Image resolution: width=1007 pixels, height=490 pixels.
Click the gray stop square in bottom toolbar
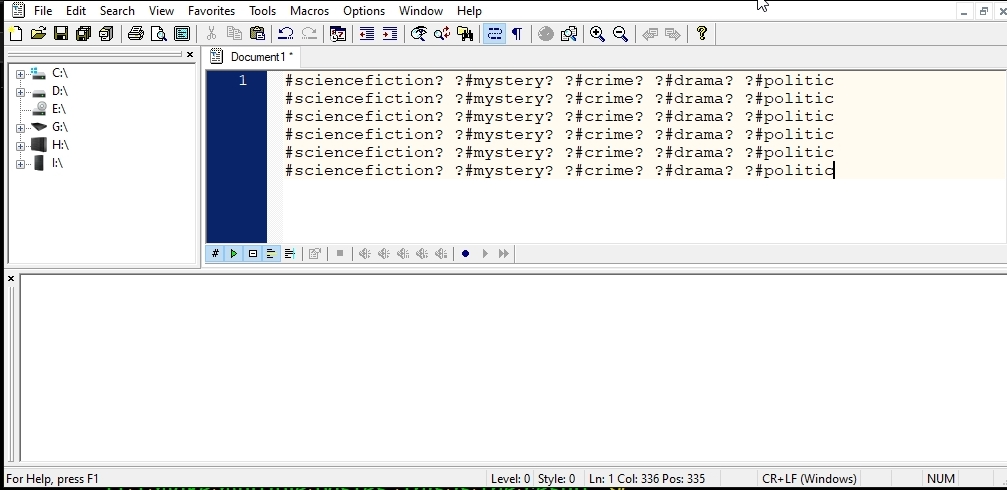coord(340,254)
